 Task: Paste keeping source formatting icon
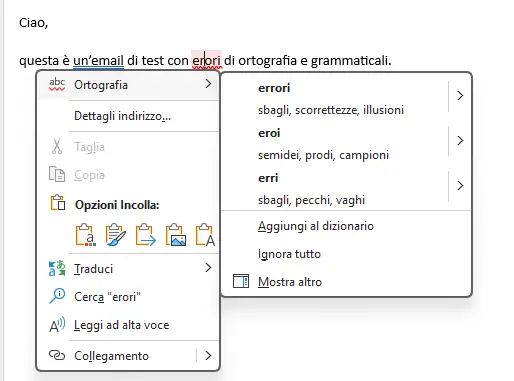pyautogui.click(x=85, y=235)
